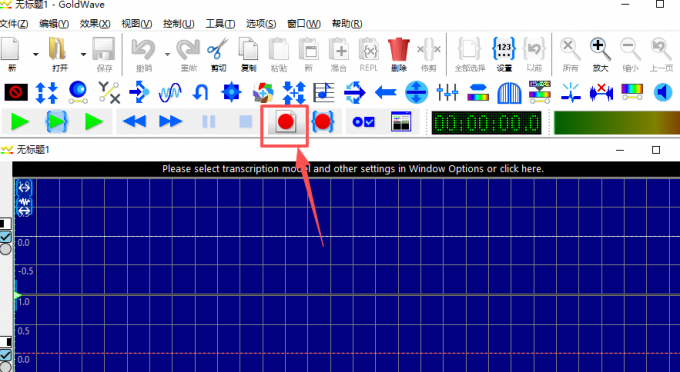This screenshot has width=680, height=372.
Task: Click the blue up-down arrows effect icon
Action: click(46, 92)
